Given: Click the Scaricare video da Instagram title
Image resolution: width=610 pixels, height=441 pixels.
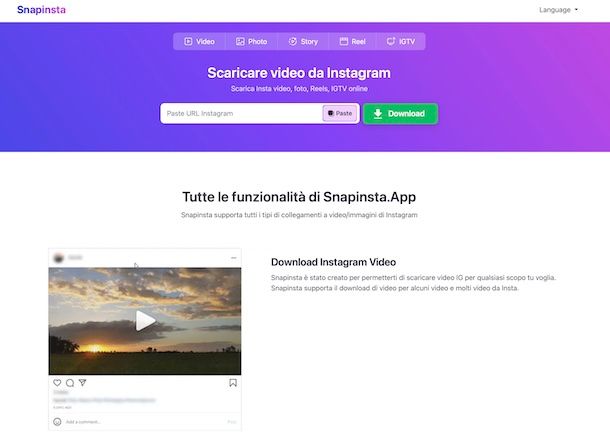Looking at the screenshot, I should pos(299,73).
